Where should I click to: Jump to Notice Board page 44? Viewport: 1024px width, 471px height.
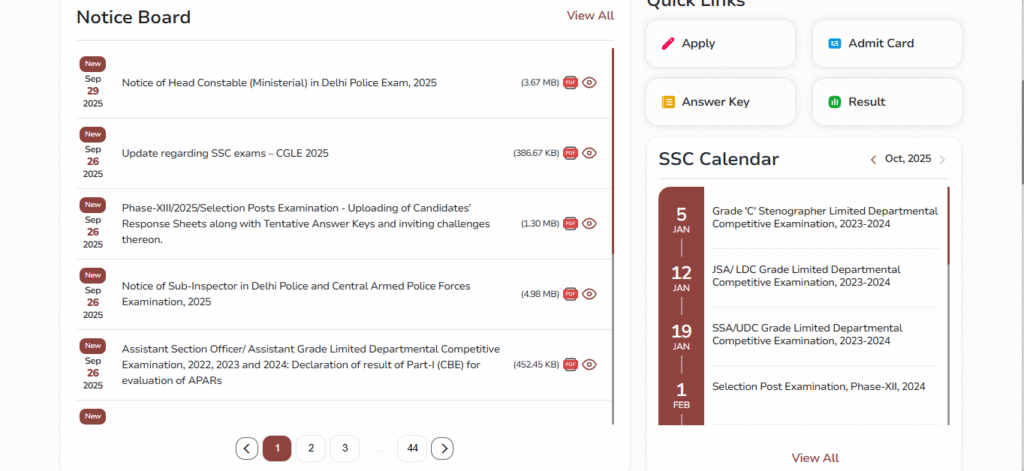[412, 448]
